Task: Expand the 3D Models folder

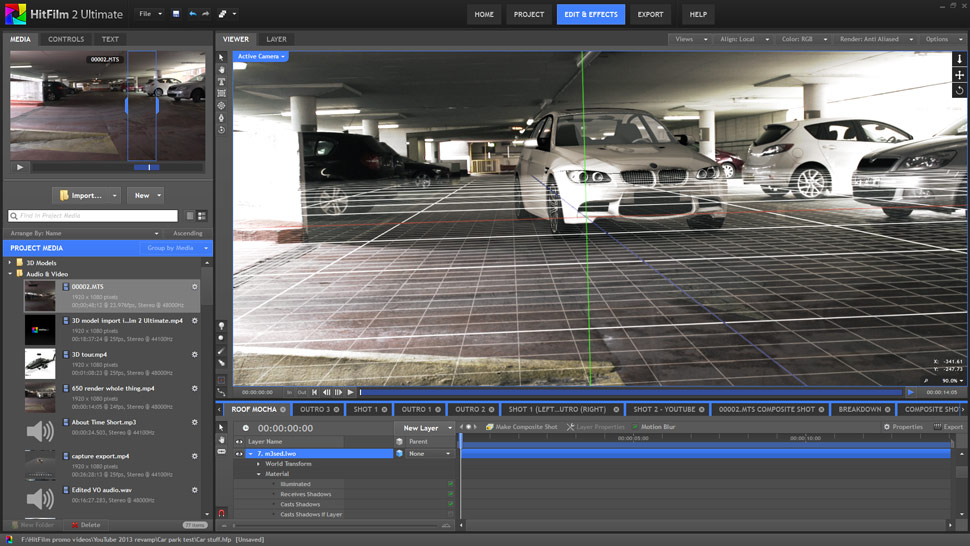Action: point(11,263)
